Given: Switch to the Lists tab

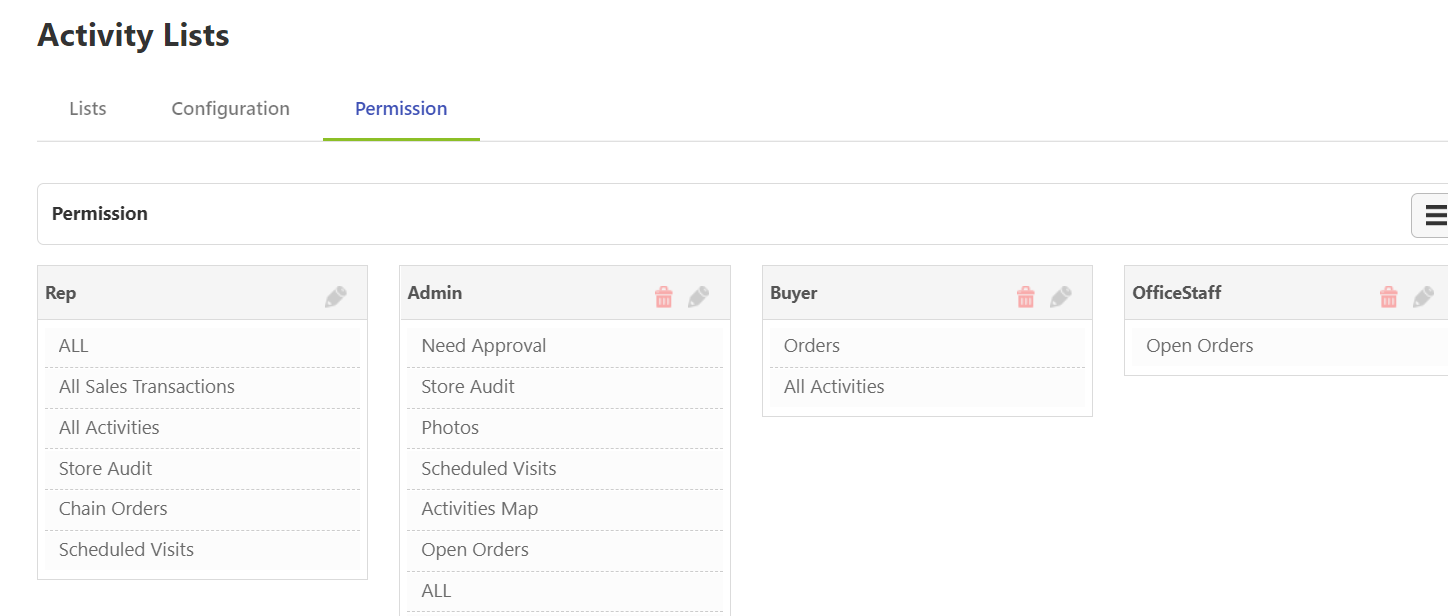Looking at the screenshot, I should [x=87, y=108].
